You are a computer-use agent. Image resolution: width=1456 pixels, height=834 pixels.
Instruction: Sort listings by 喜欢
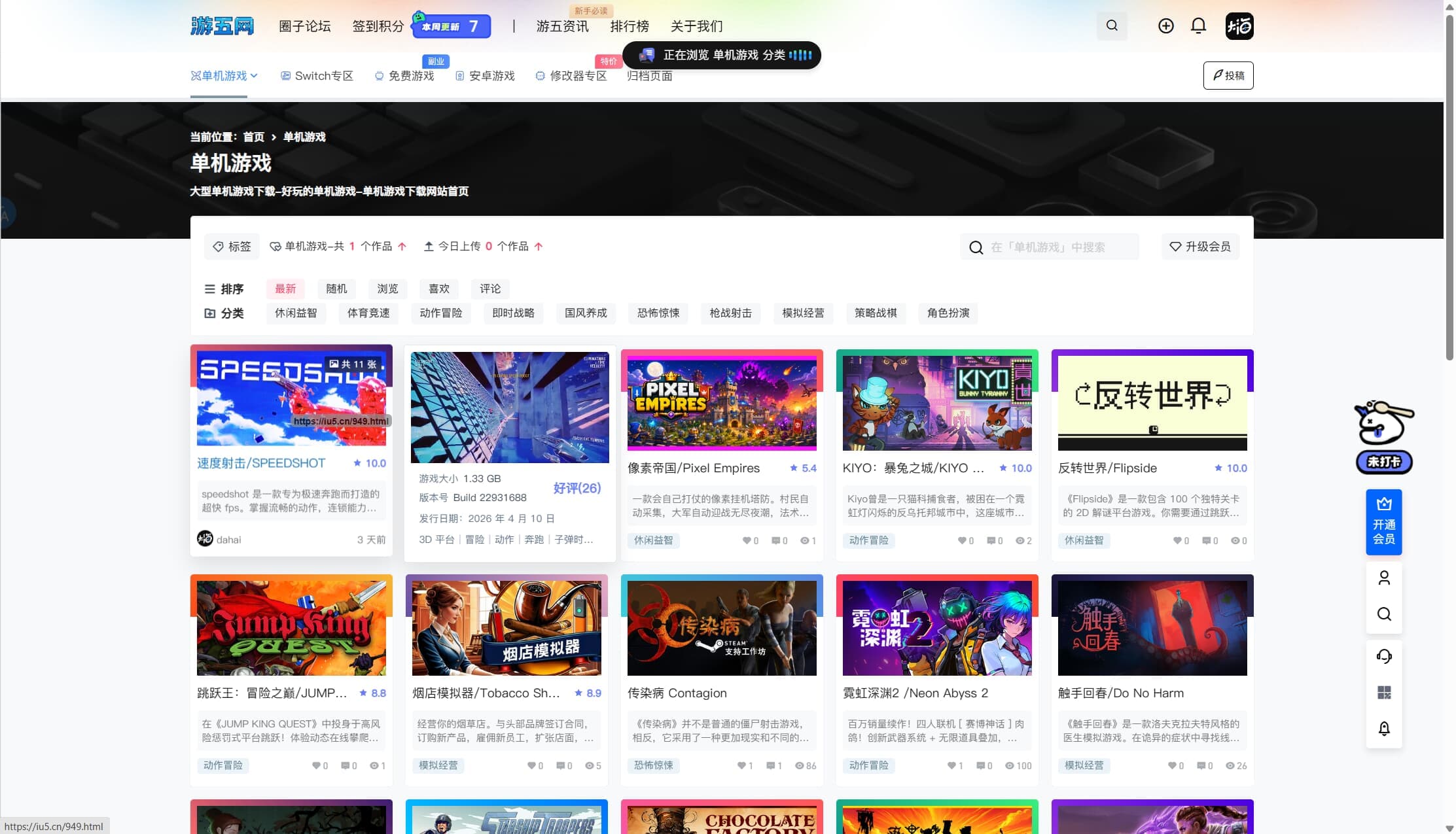point(439,289)
